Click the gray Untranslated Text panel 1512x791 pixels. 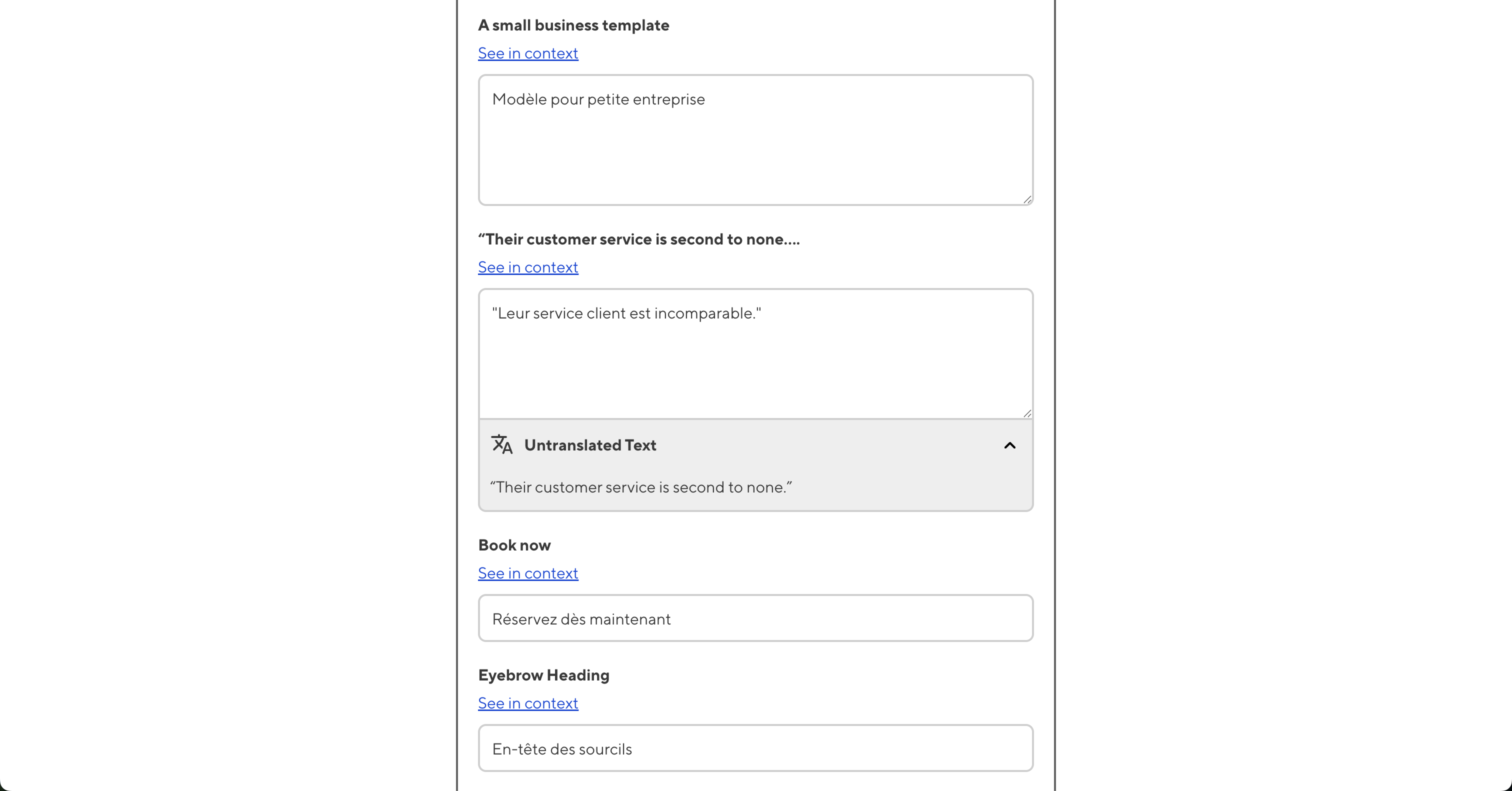pos(755,465)
